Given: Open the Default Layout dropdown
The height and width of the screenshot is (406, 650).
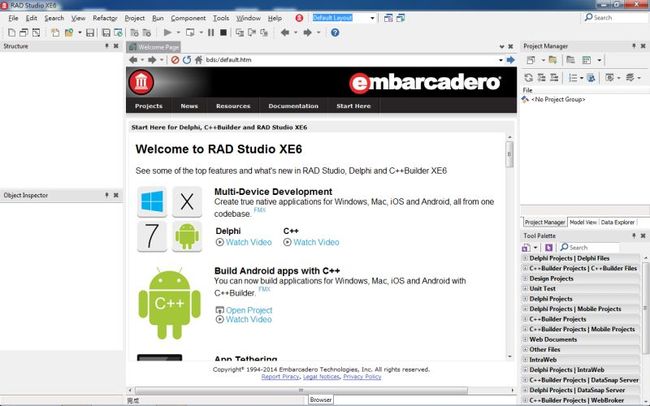Looking at the screenshot, I should tap(372, 18).
